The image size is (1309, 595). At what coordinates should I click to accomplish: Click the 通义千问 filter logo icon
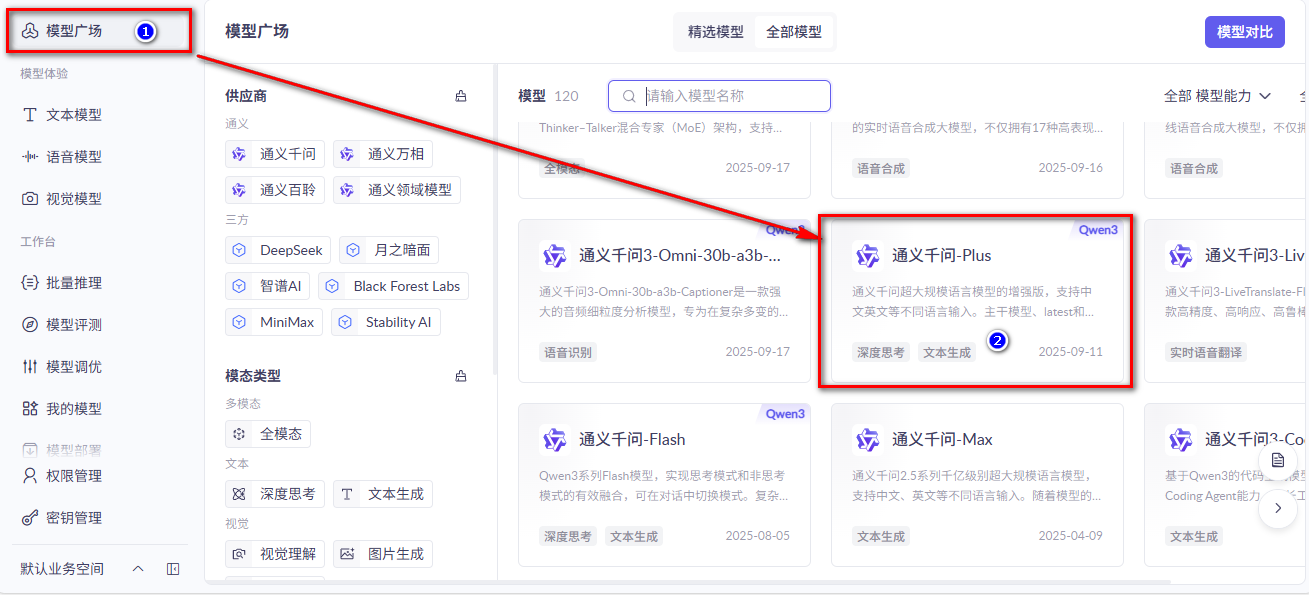pyautogui.click(x=239, y=154)
